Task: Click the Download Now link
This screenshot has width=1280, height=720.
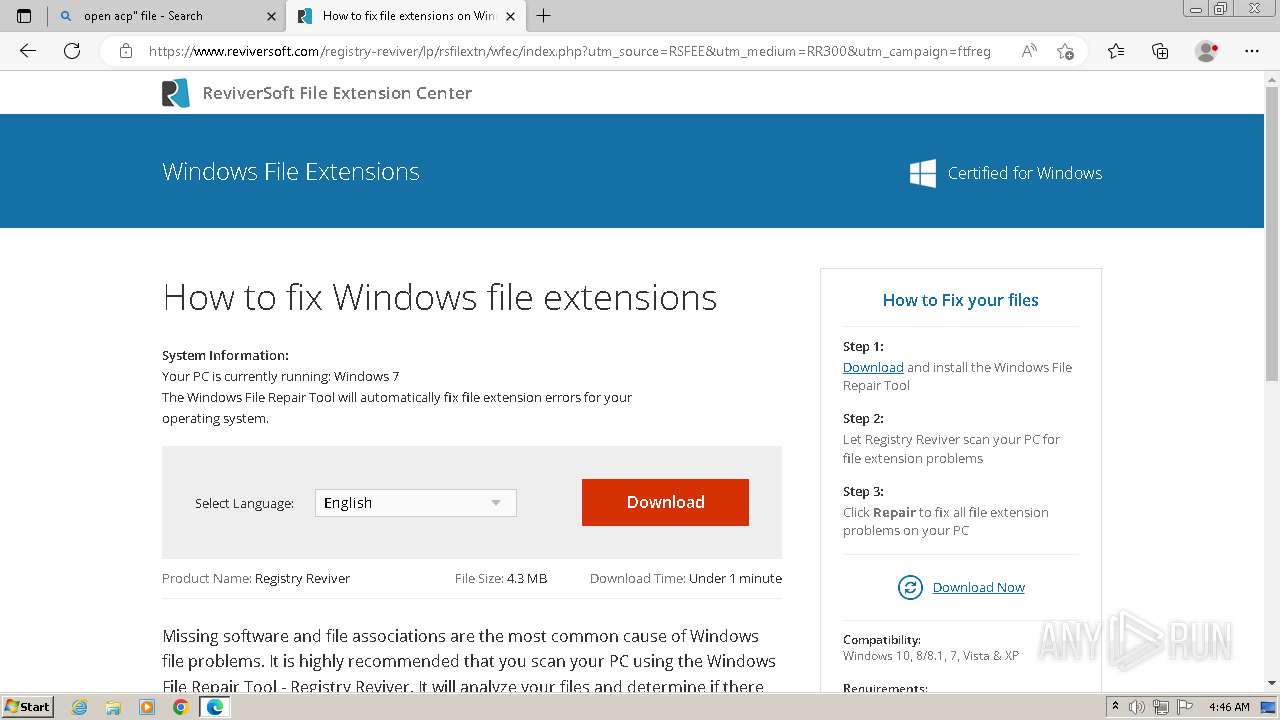Action: pyautogui.click(x=979, y=587)
